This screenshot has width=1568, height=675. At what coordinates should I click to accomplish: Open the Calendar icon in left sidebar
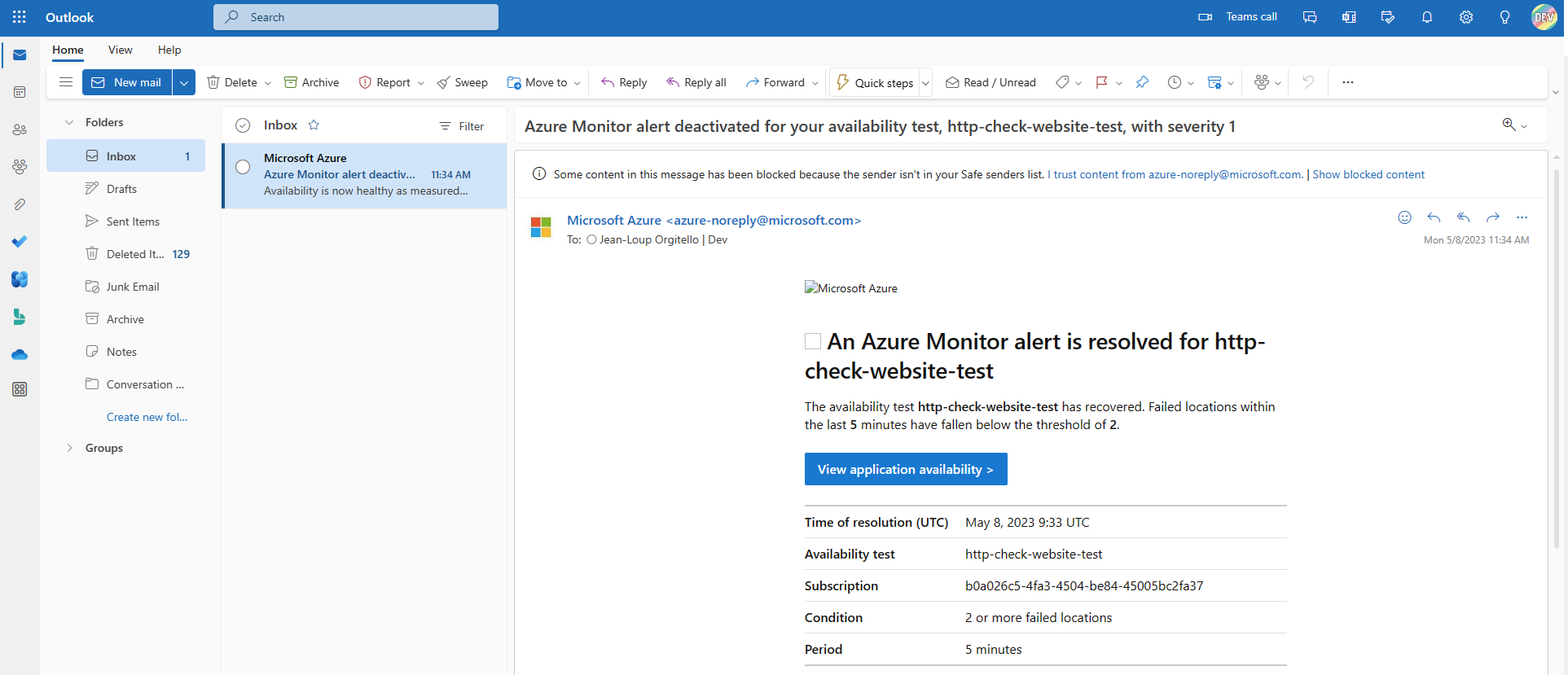click(20, 92)
